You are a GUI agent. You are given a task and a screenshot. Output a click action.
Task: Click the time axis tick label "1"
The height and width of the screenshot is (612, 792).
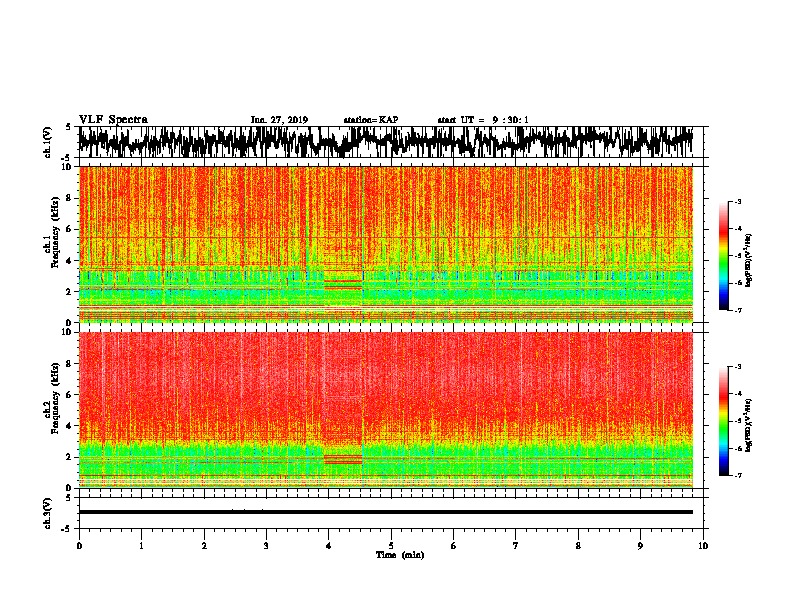141,546
